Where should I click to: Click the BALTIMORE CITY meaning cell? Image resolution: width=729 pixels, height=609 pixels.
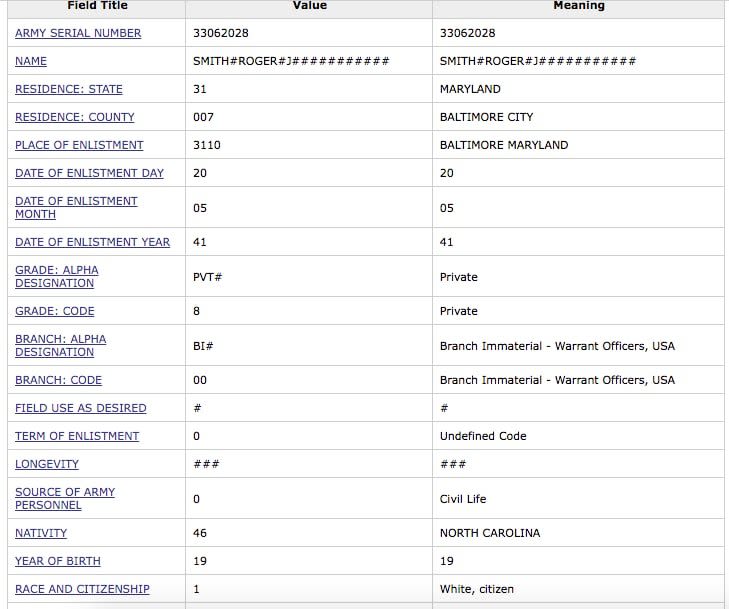point(486,117)
